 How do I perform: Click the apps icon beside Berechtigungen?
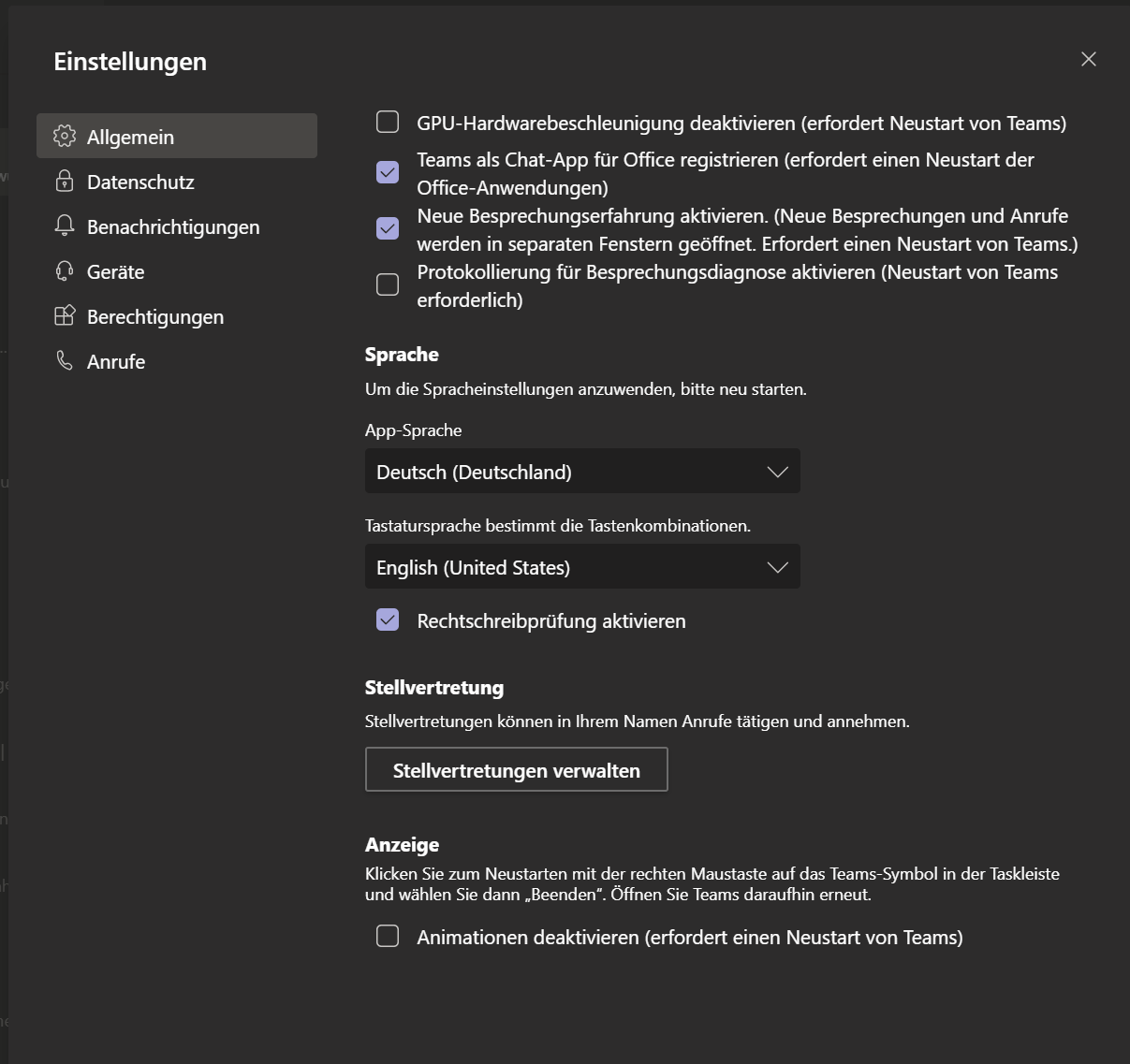pos(65,315)
